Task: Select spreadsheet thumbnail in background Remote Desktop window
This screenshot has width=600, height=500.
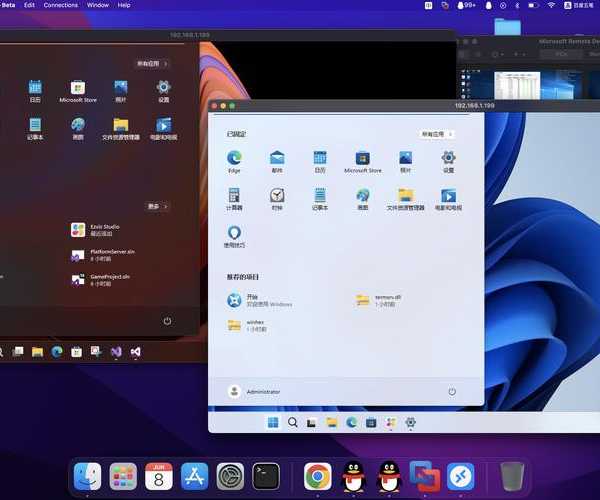Action: 517,85
